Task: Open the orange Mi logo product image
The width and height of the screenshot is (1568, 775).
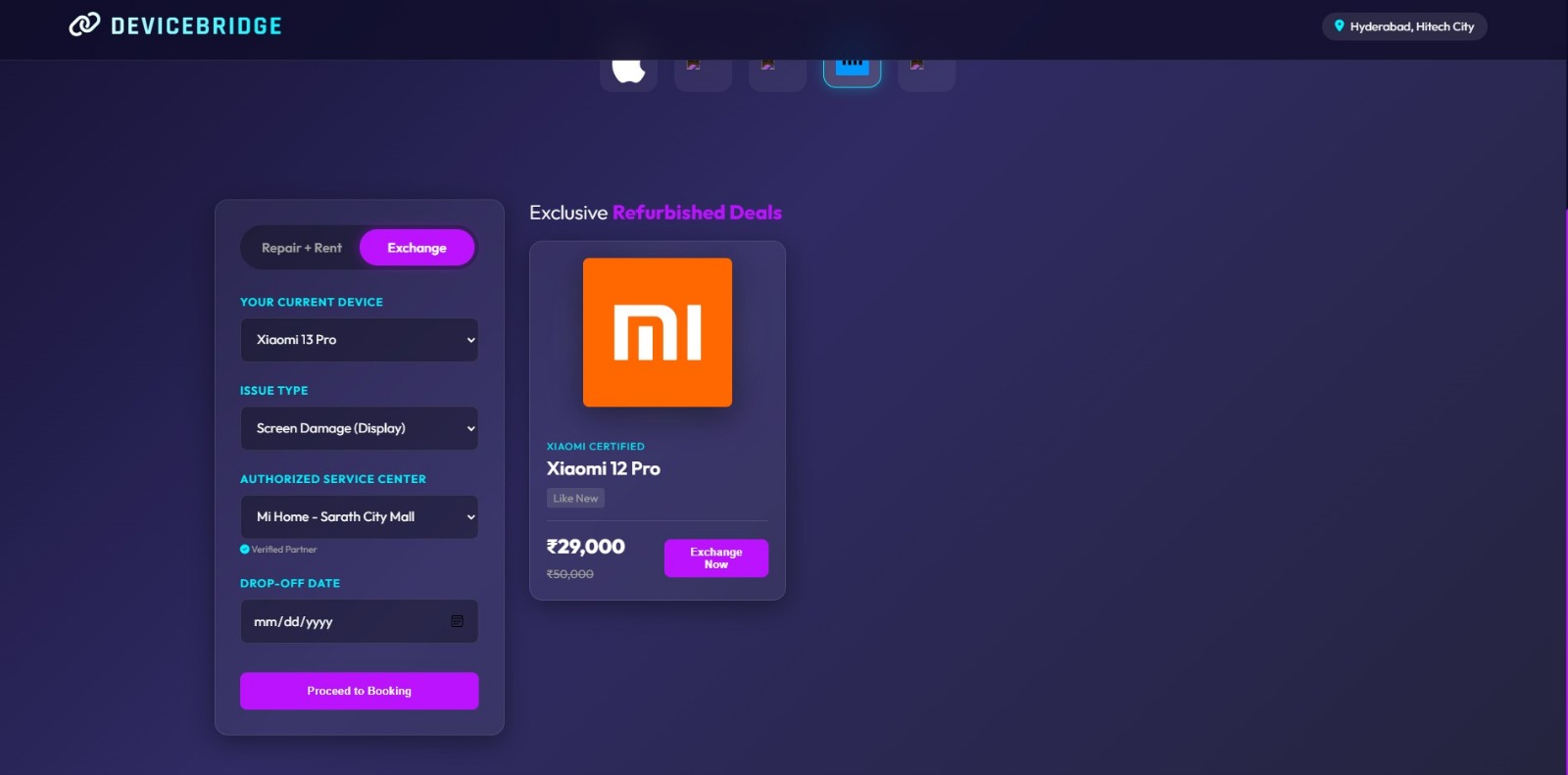Action: point(657,332)
